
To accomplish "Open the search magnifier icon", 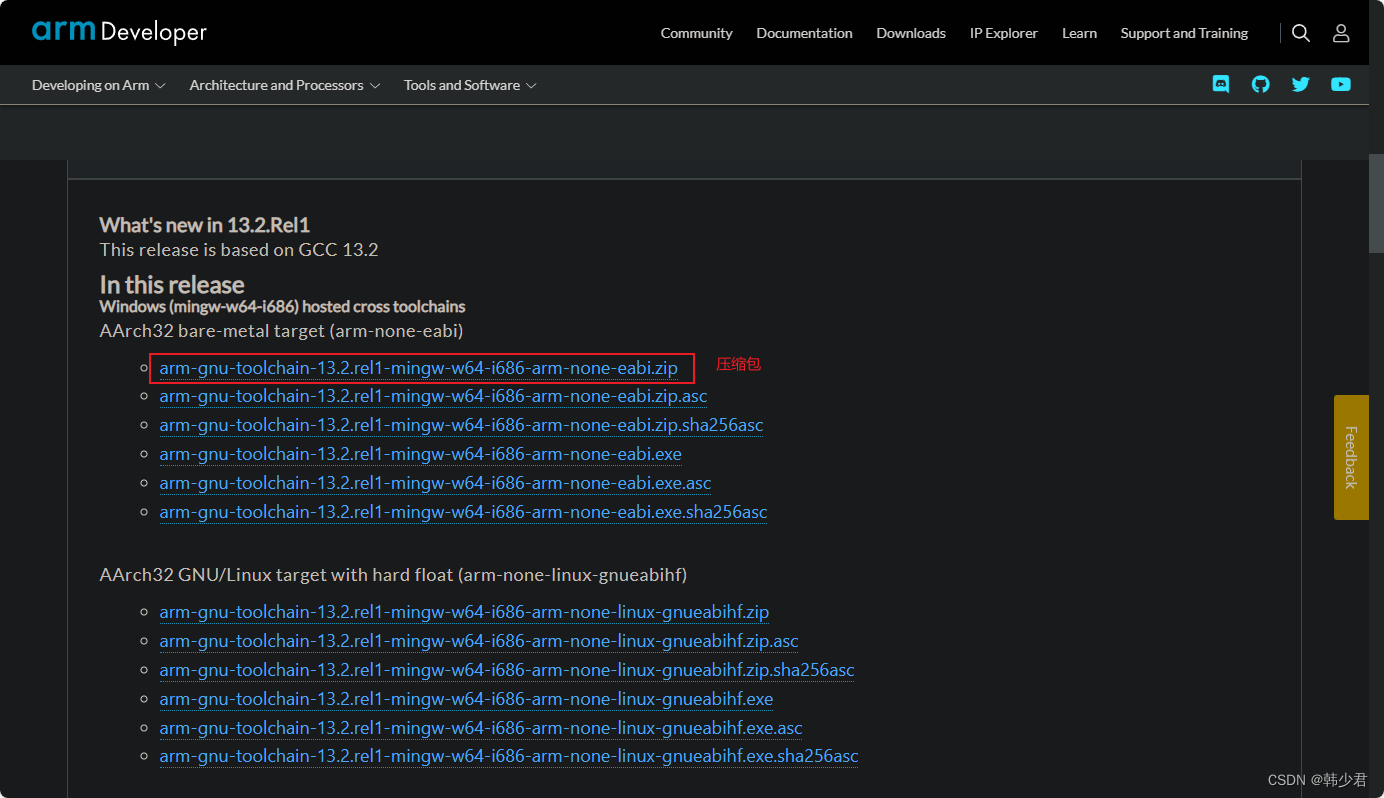I will click(x=1300, y=33).
